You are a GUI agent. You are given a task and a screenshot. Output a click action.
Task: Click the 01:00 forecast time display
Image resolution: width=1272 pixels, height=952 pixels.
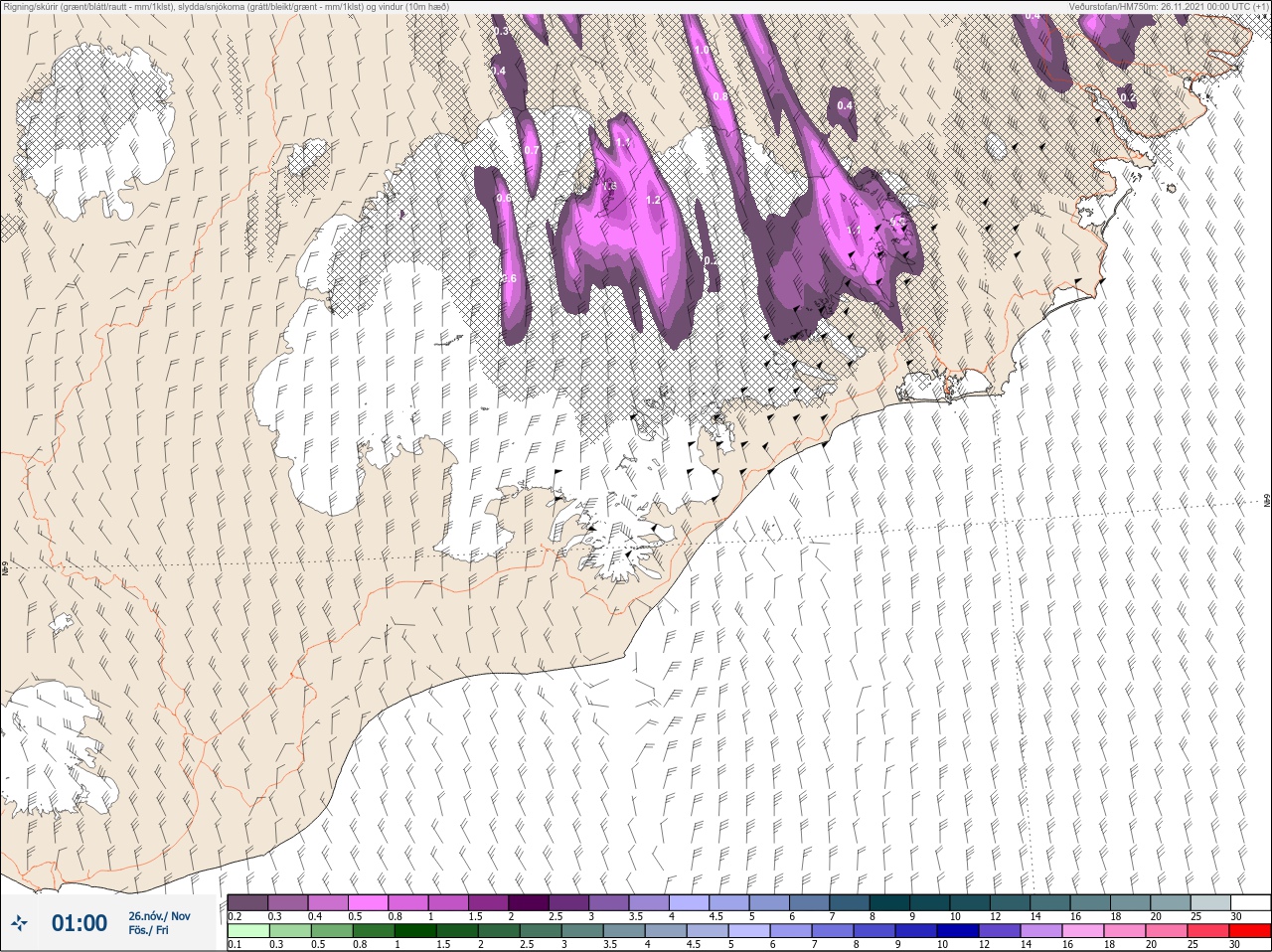79,923
